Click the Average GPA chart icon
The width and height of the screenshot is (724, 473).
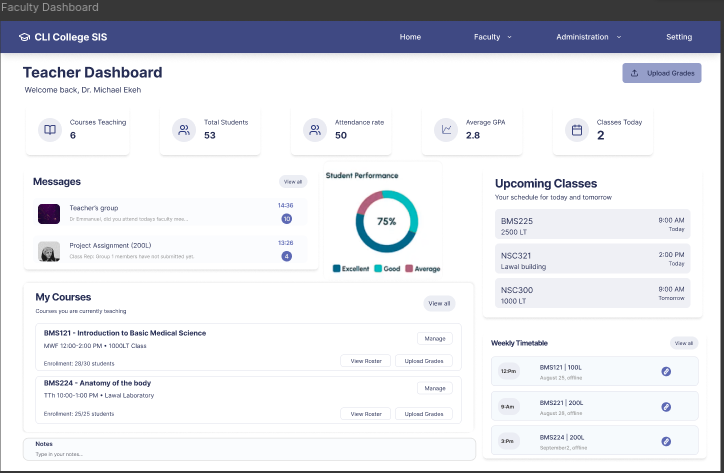point(446,130)
